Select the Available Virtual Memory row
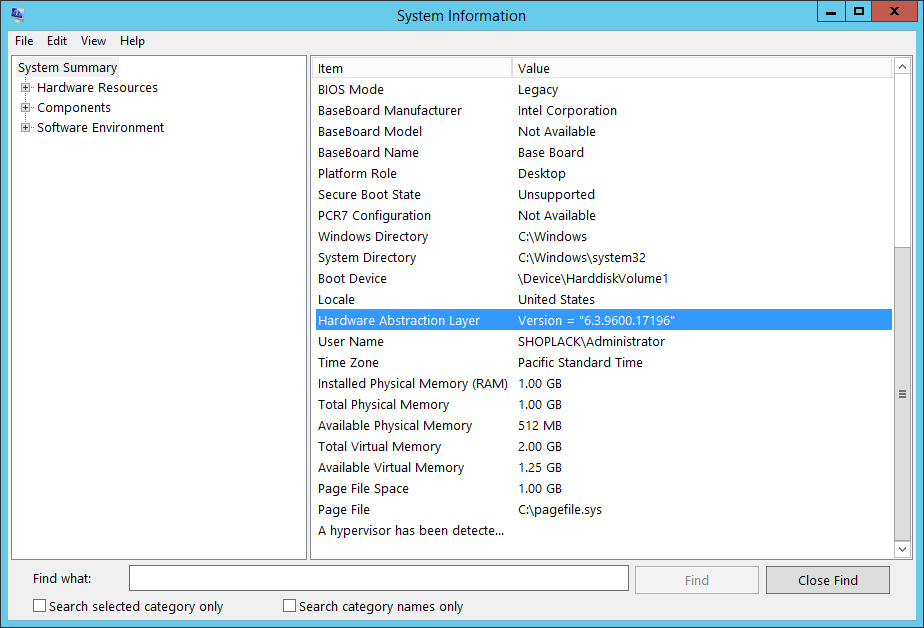 pyautogui.click(x=603, y=468)
